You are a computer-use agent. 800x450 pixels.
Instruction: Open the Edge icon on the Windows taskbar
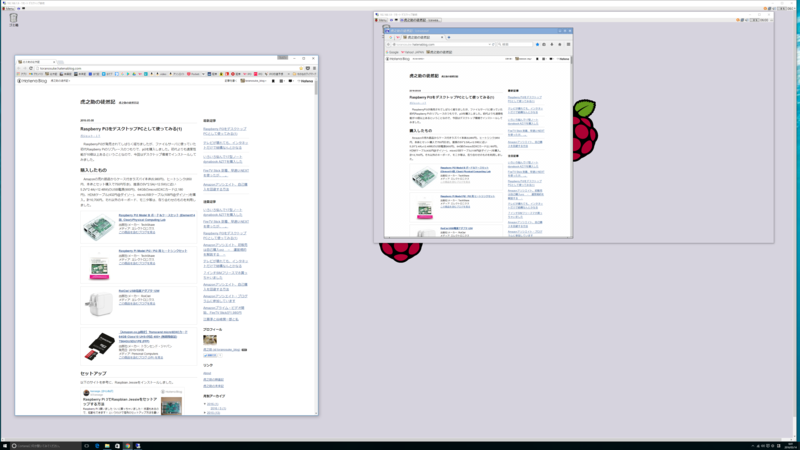tap(97, 446)
